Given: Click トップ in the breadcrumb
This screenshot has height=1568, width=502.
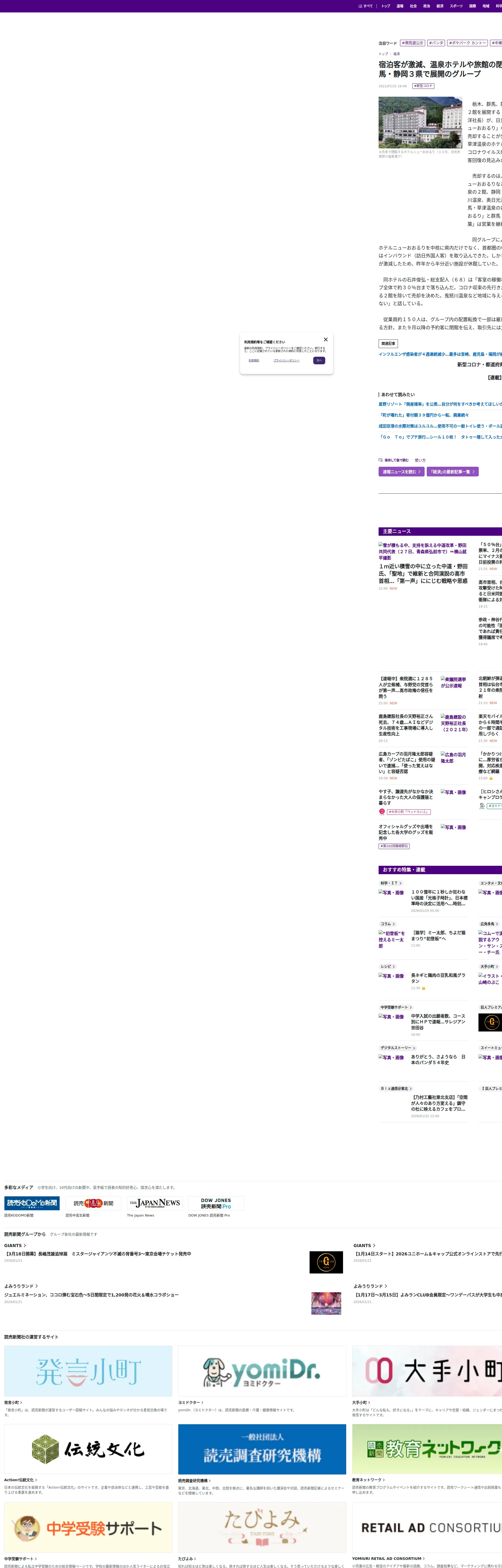Looking at the screenshot, I should click(383, 54).
